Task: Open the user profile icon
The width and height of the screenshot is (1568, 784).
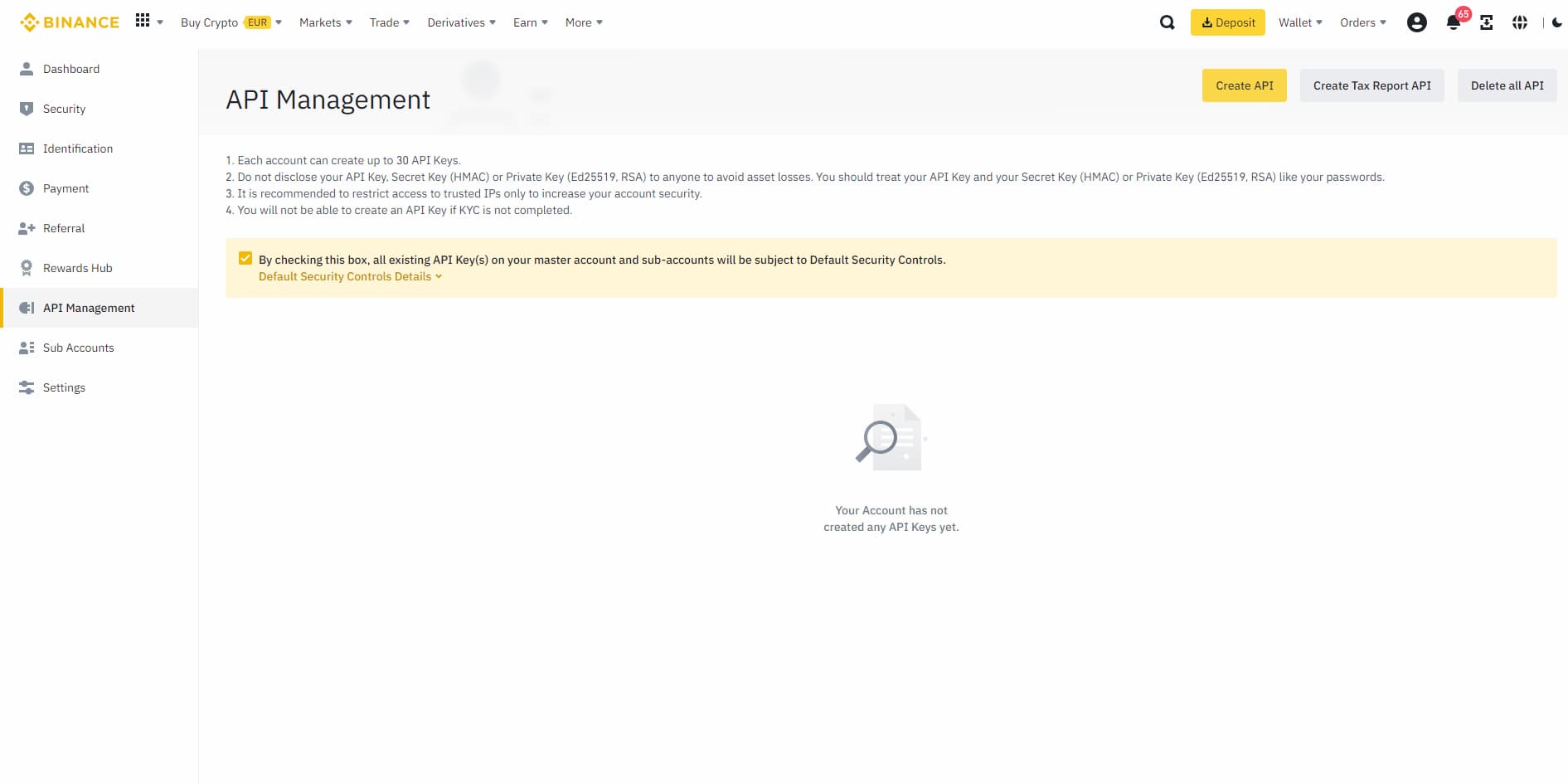Action: point(1417,22)
